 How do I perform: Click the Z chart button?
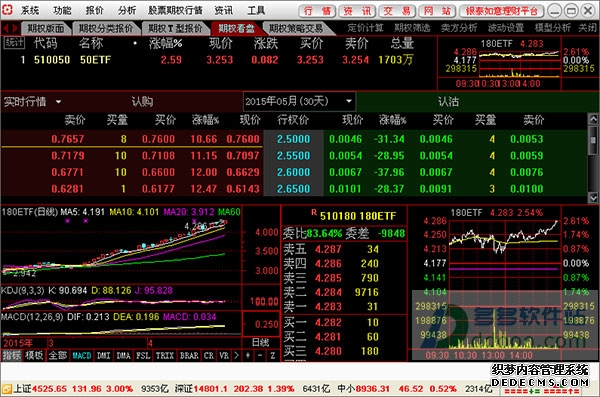[272, 356]
